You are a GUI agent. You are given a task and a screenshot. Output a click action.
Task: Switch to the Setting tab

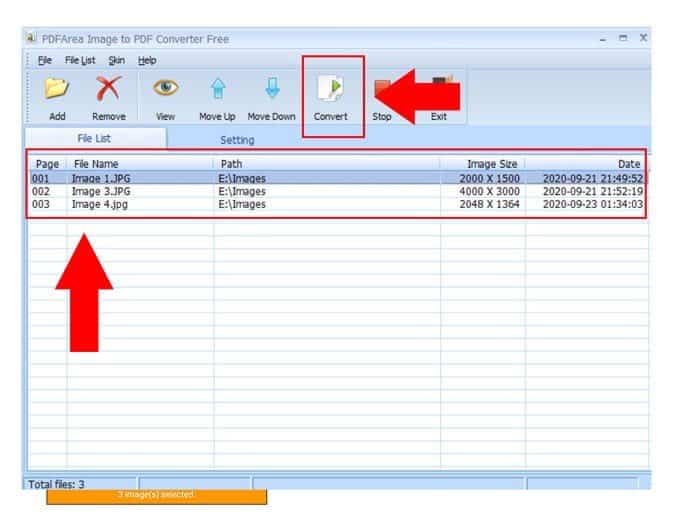point(237,140)
